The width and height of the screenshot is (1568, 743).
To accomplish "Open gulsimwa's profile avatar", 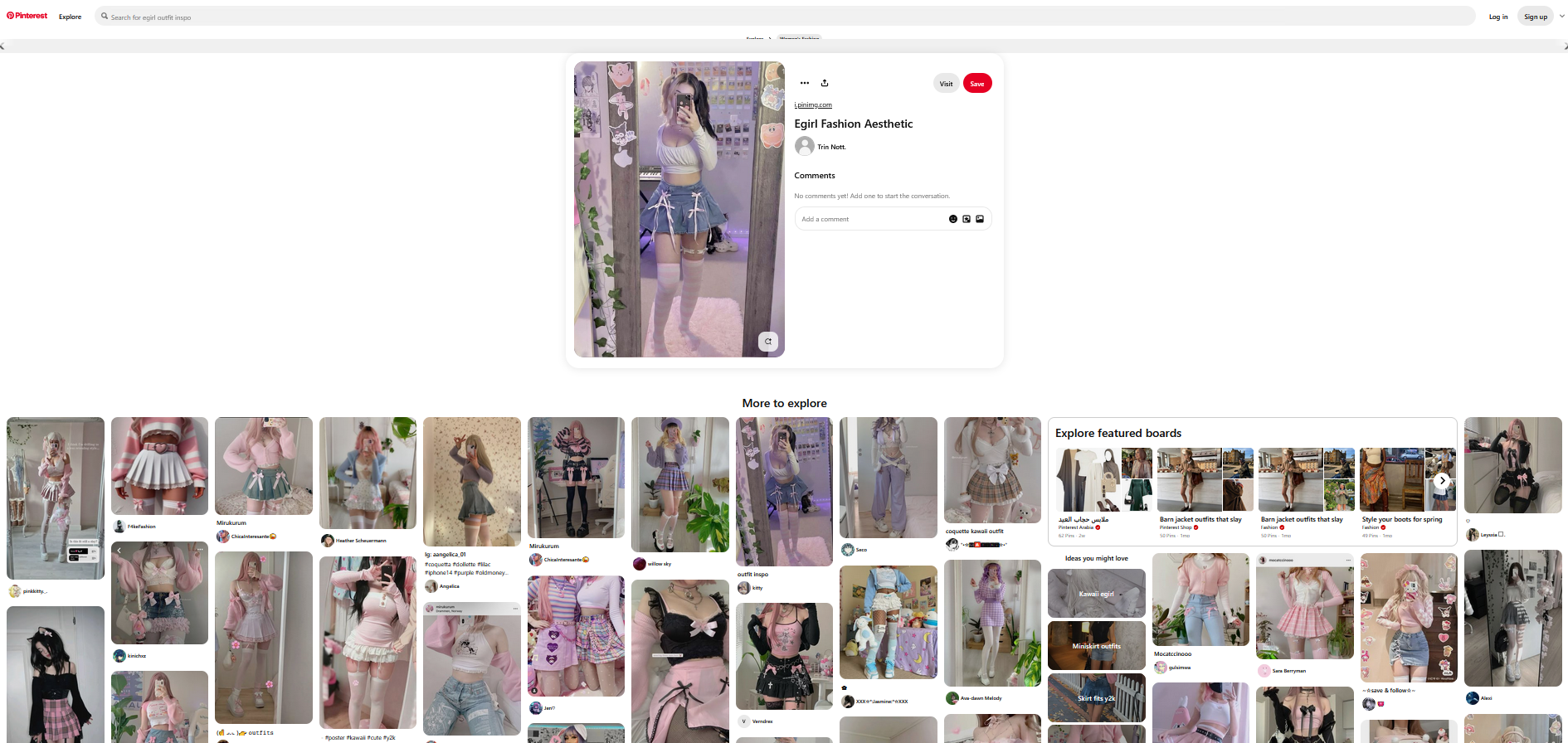I will [x=1161, y=668].
